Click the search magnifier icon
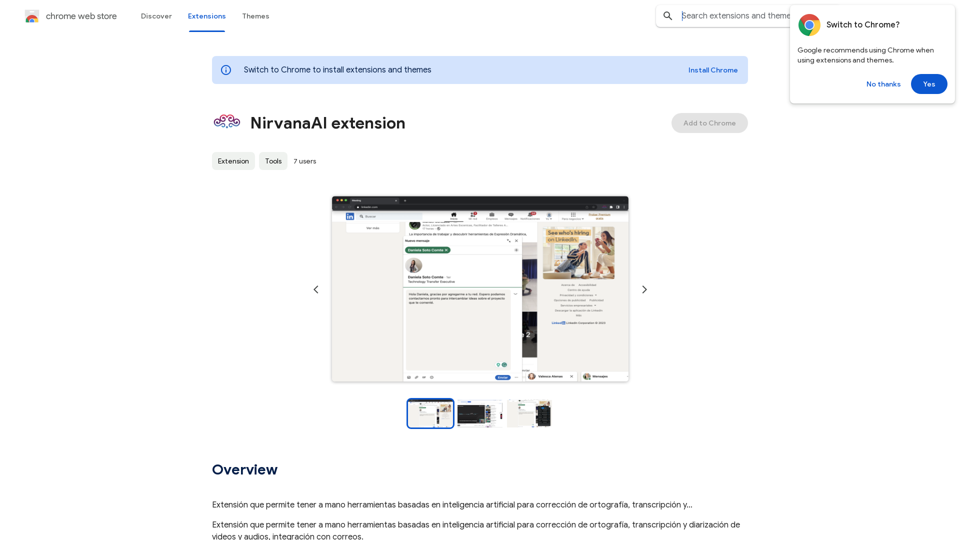The width and height of the screenshot is (960, 540). tap(667, 16)
